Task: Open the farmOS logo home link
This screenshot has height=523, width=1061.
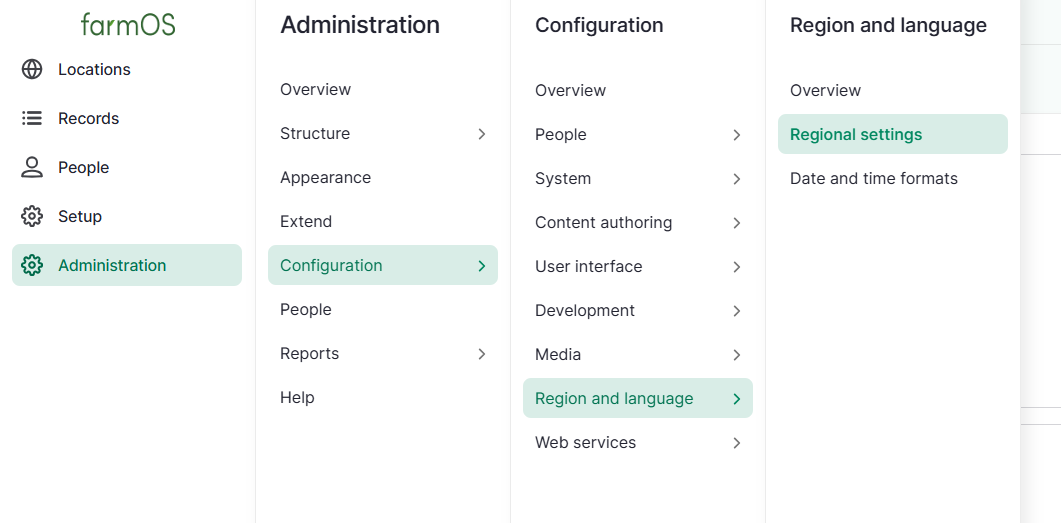Action: pos(128,24)
